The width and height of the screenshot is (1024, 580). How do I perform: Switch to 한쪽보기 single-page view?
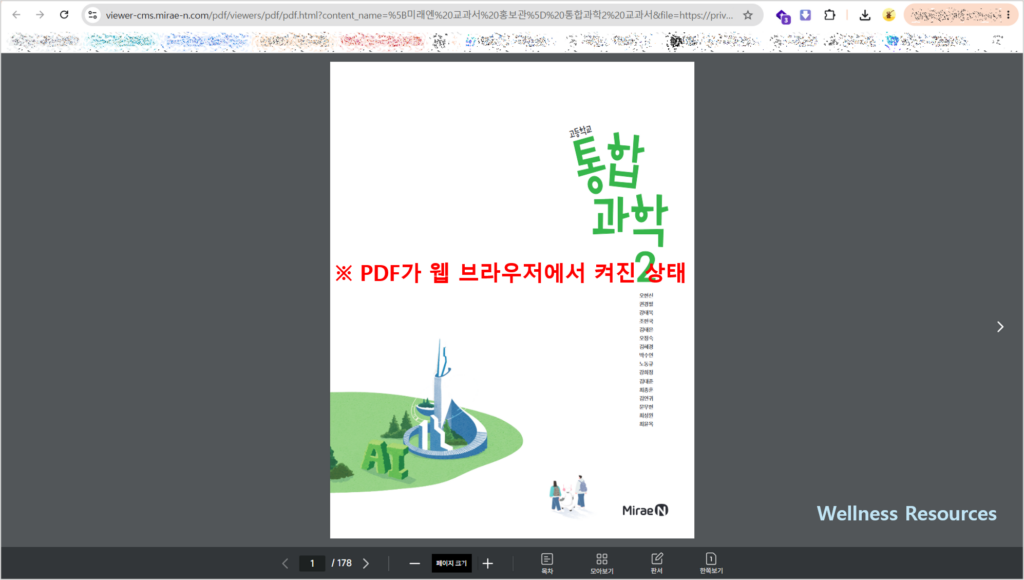pos(711,563)
